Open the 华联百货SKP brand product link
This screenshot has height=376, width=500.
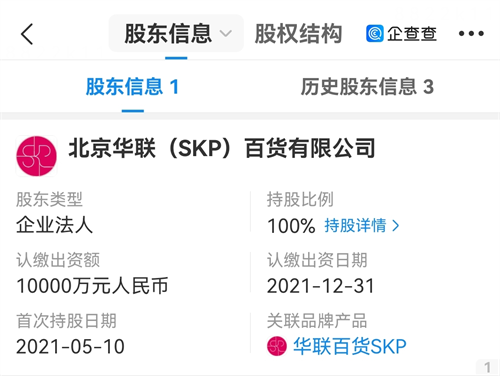pos(350,346)
